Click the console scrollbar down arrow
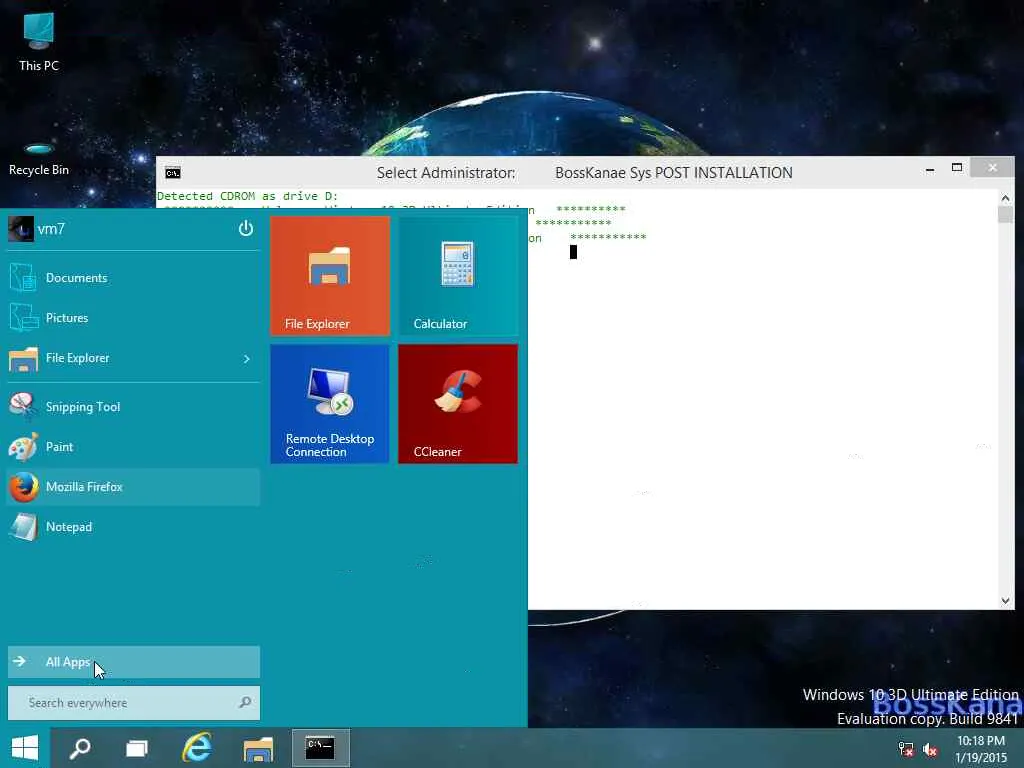The height and width of the screenshot is (768, 1024). coord(1006,601)
